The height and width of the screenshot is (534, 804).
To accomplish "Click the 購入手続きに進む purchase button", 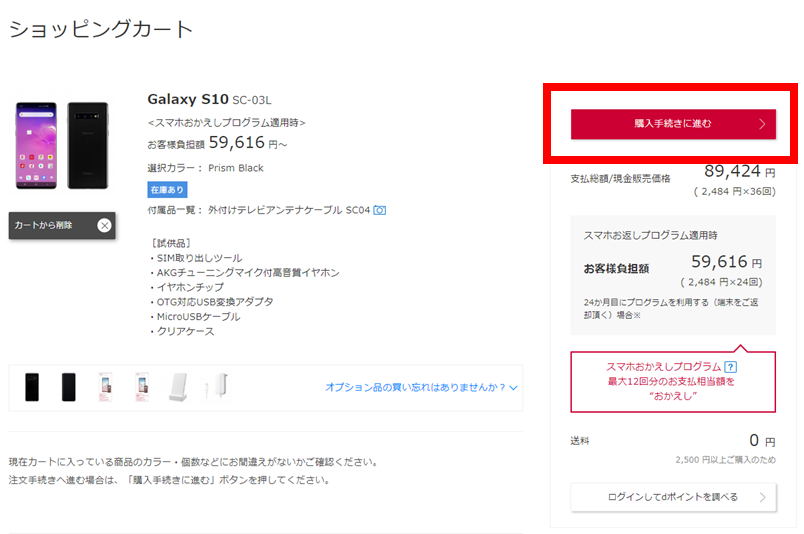I will [673, 124].
